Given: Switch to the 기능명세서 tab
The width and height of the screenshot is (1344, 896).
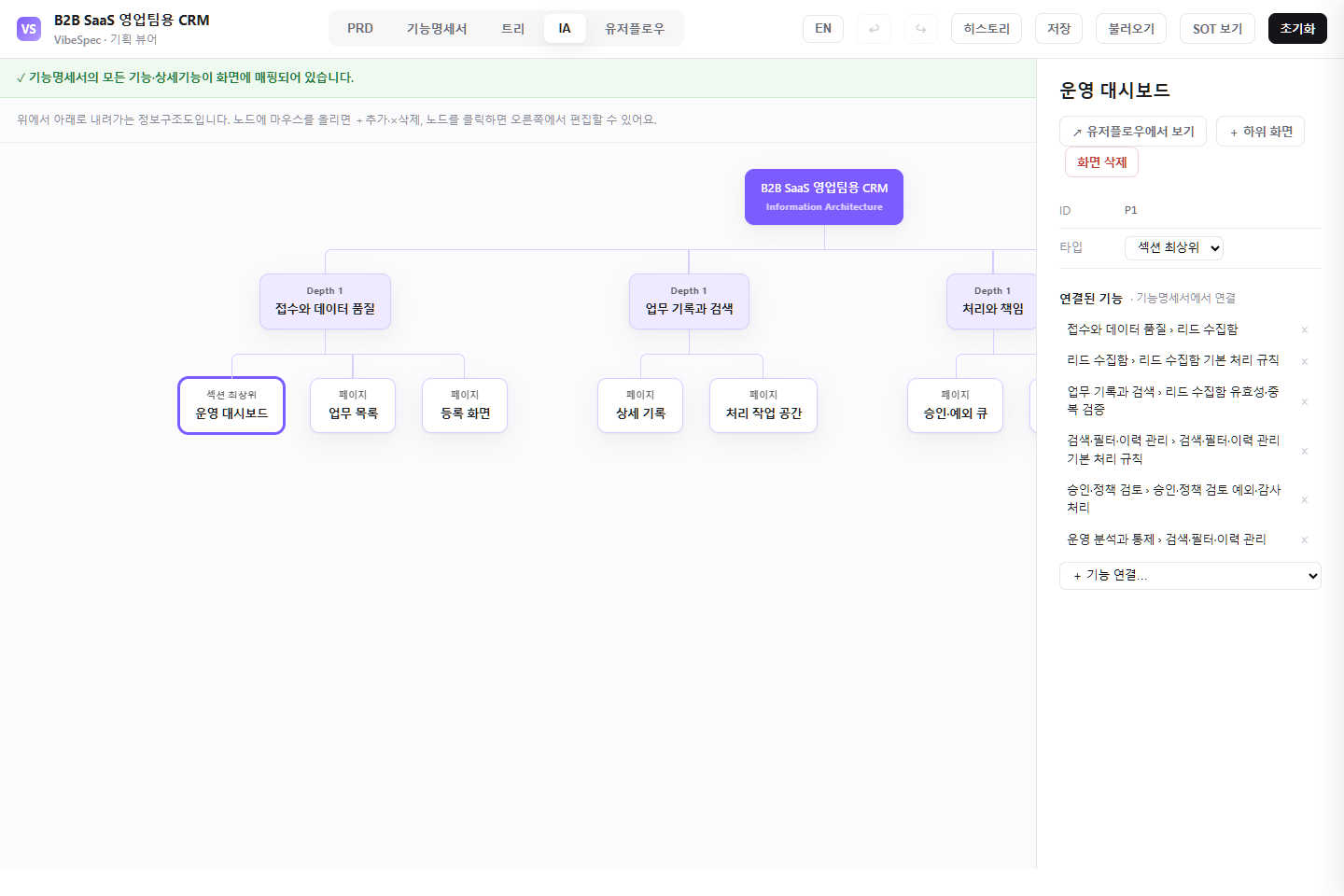Looking at the screenshot, I should pos(437,29).
